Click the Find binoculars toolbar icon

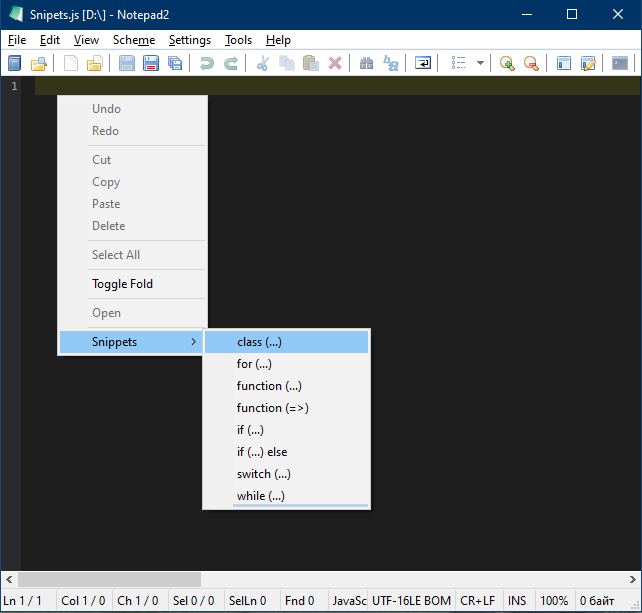point(366,63)
